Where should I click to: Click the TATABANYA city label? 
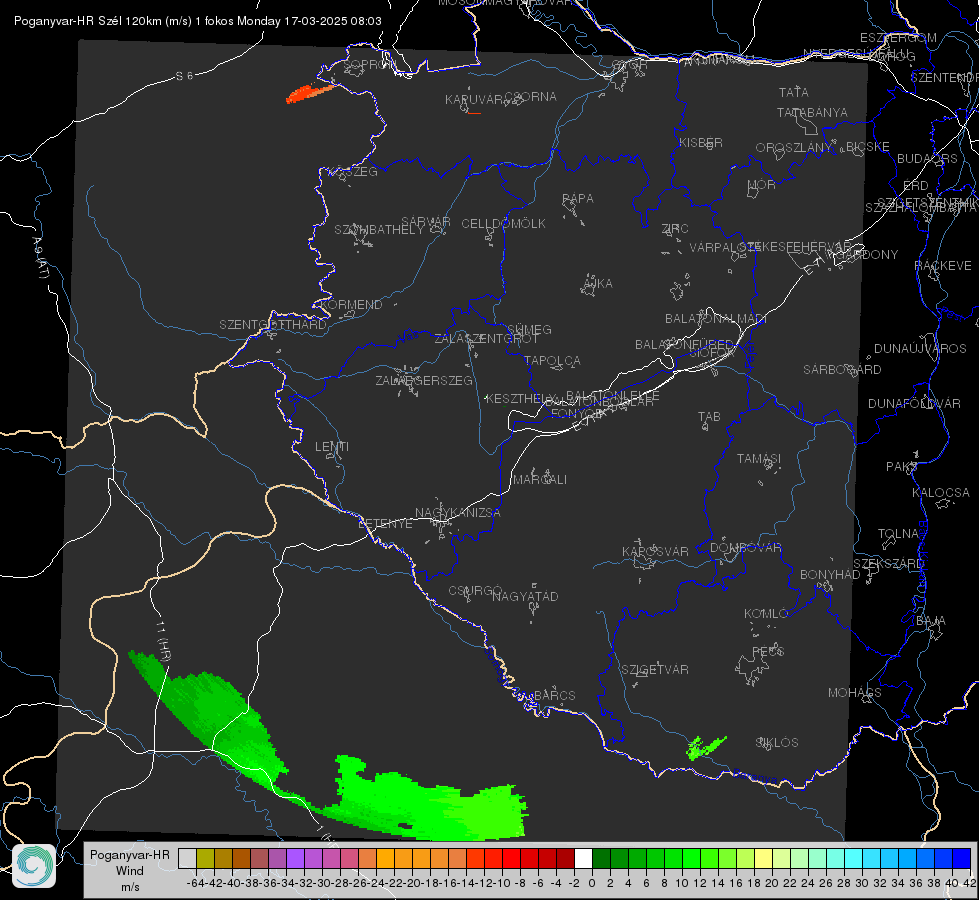(x=812, y=112)
